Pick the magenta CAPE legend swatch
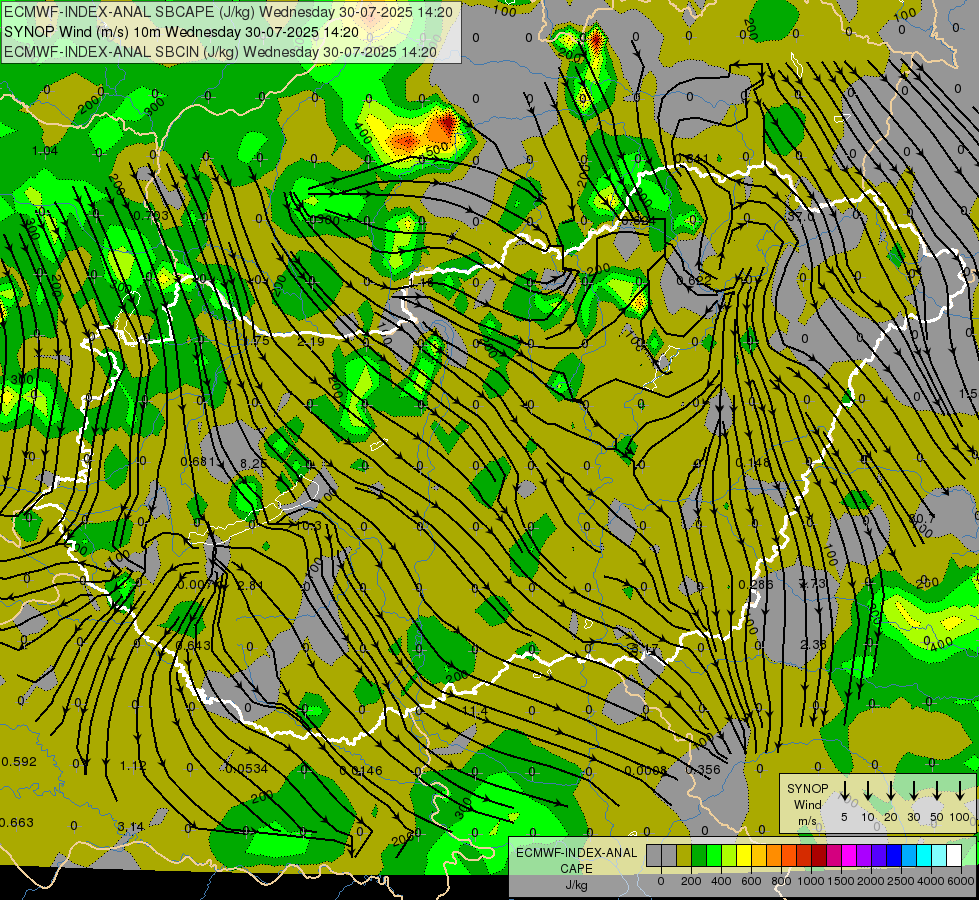Viewport: 979px width, 900px height. [849, 856]
